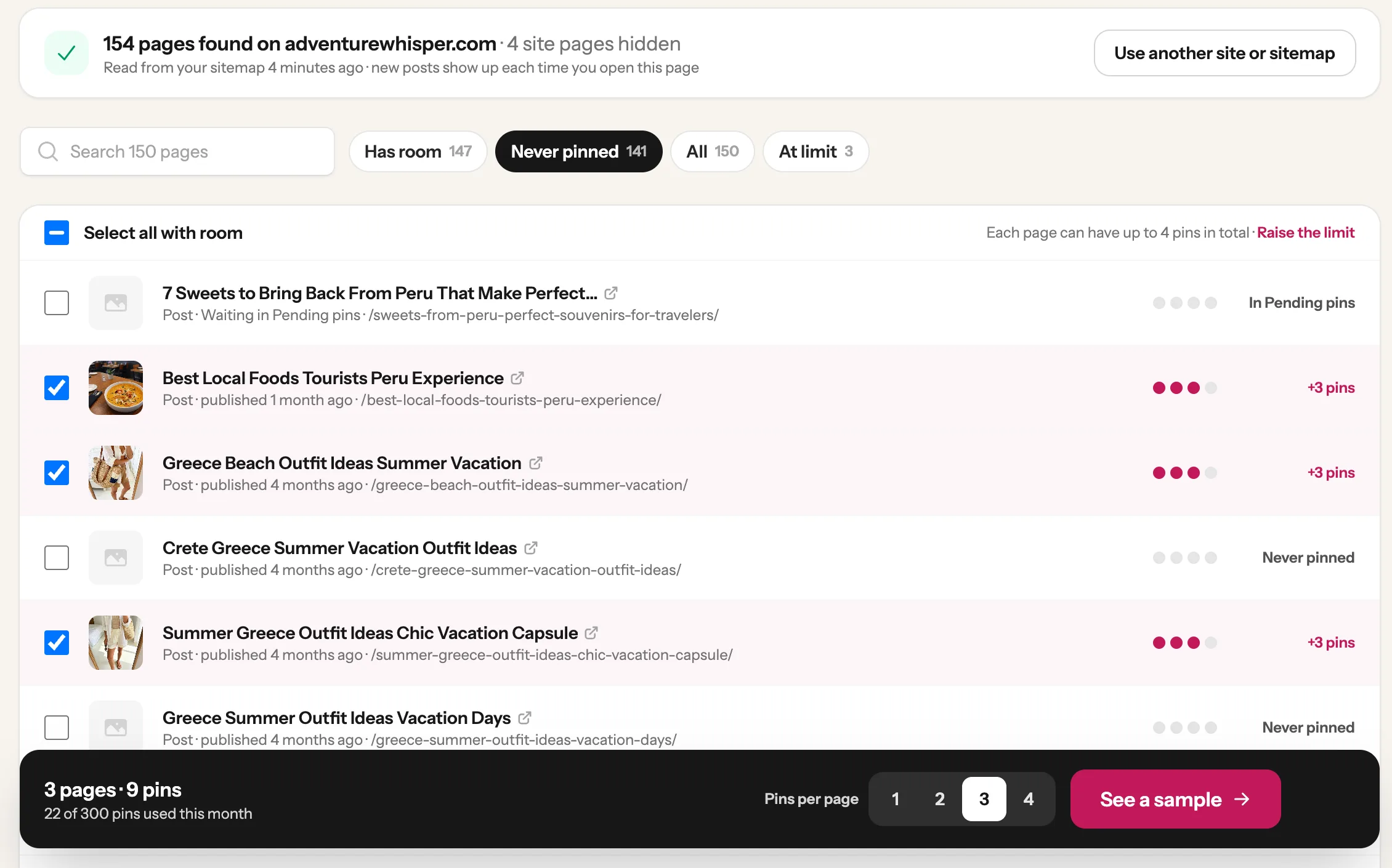Select the Never pinned filter tab
This screenshot has width=1392, height=868.
[579, 151]
